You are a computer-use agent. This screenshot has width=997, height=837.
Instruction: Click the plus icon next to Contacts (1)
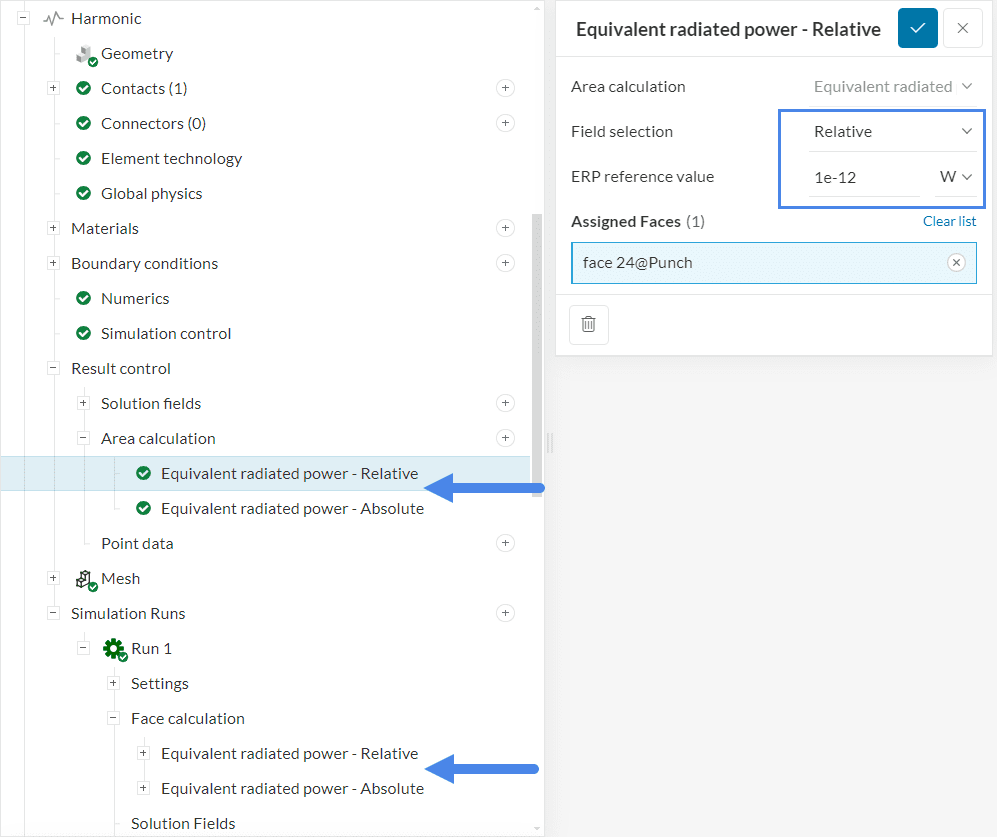[505, 88]
